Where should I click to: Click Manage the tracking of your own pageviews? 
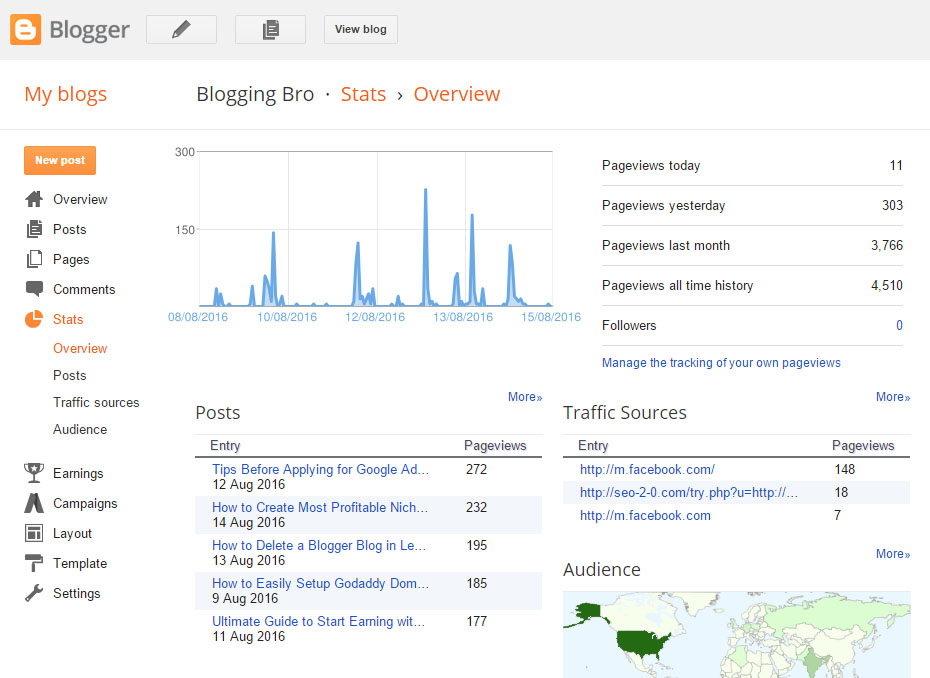coord(721,362)
